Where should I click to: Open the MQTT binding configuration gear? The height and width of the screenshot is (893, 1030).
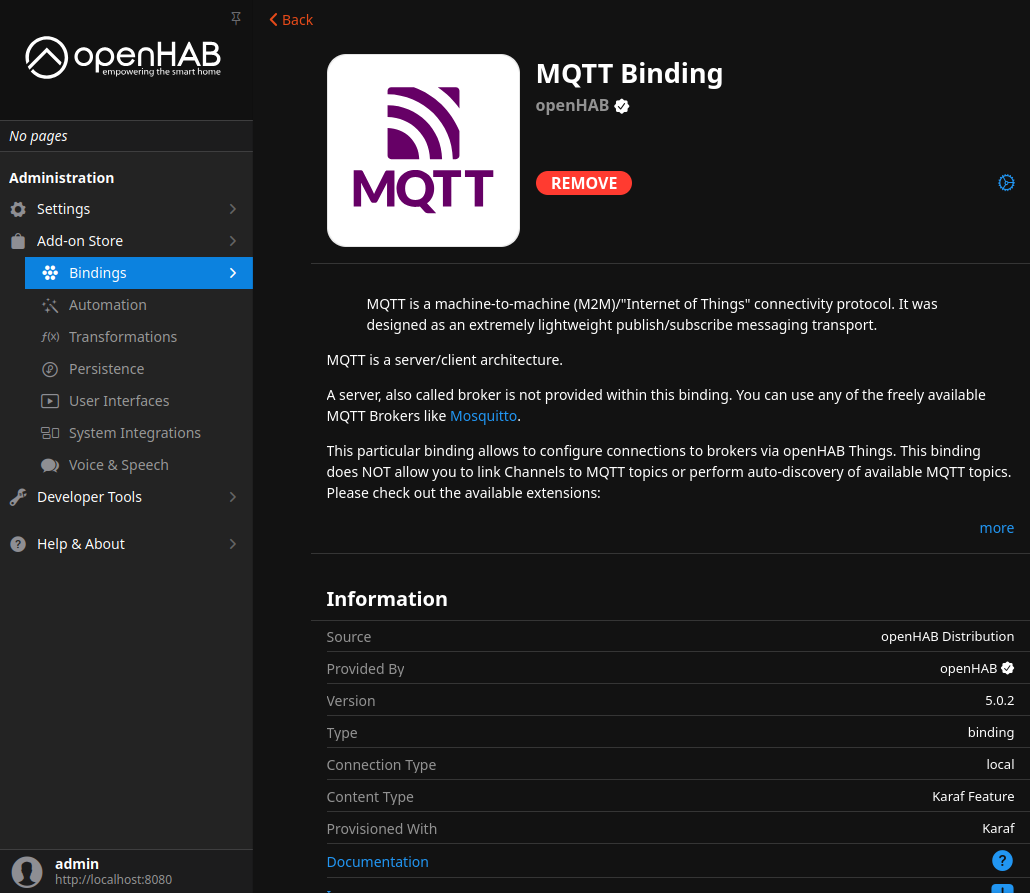click(1006, 182)
